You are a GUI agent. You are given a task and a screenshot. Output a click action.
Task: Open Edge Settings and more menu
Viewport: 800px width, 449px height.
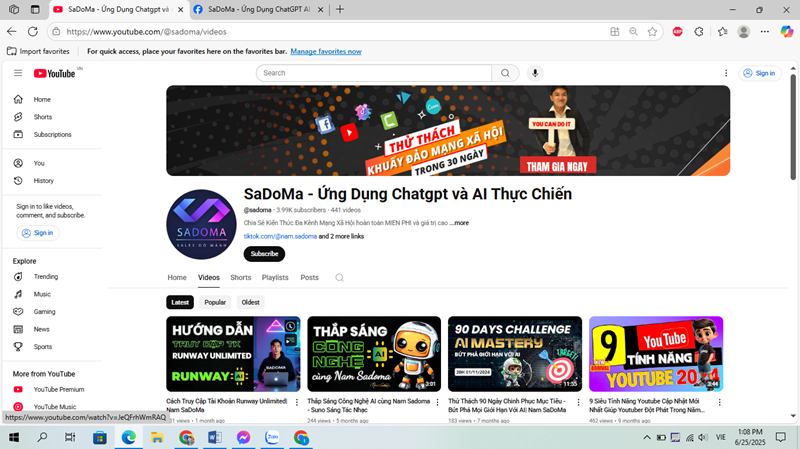[x=764, y=32]
